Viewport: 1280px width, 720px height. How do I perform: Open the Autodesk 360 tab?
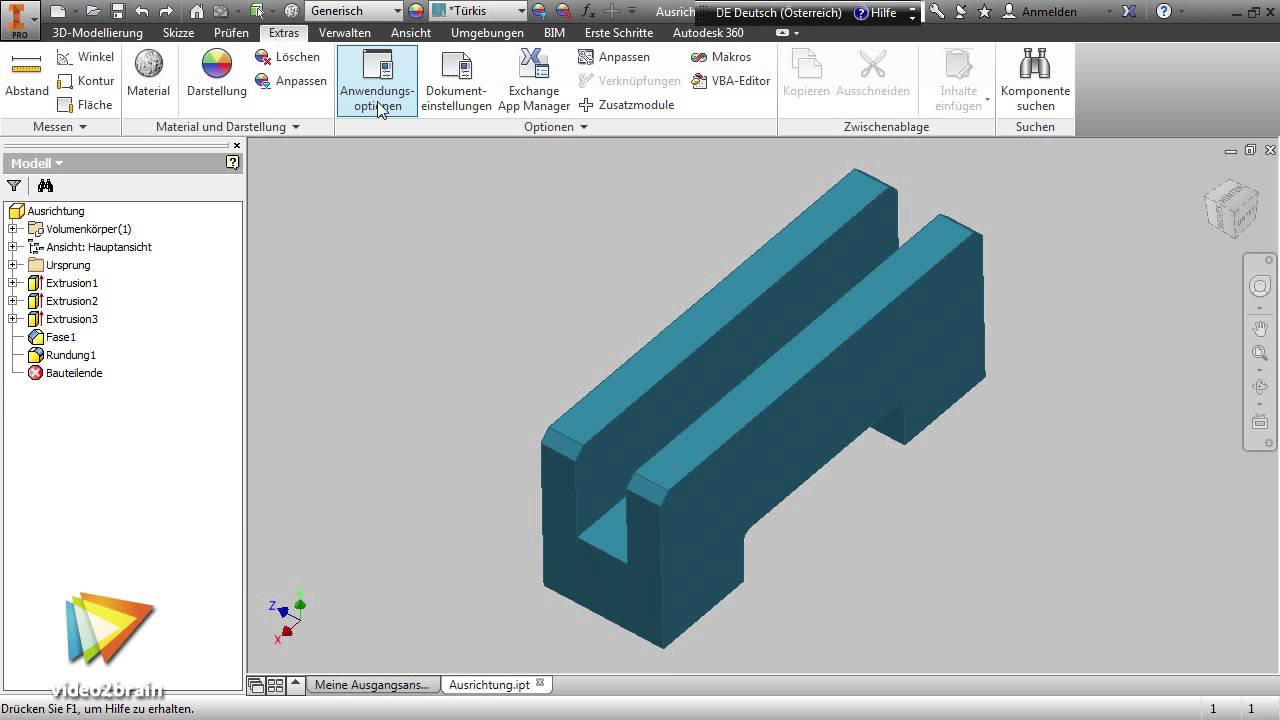pos(708,33)
